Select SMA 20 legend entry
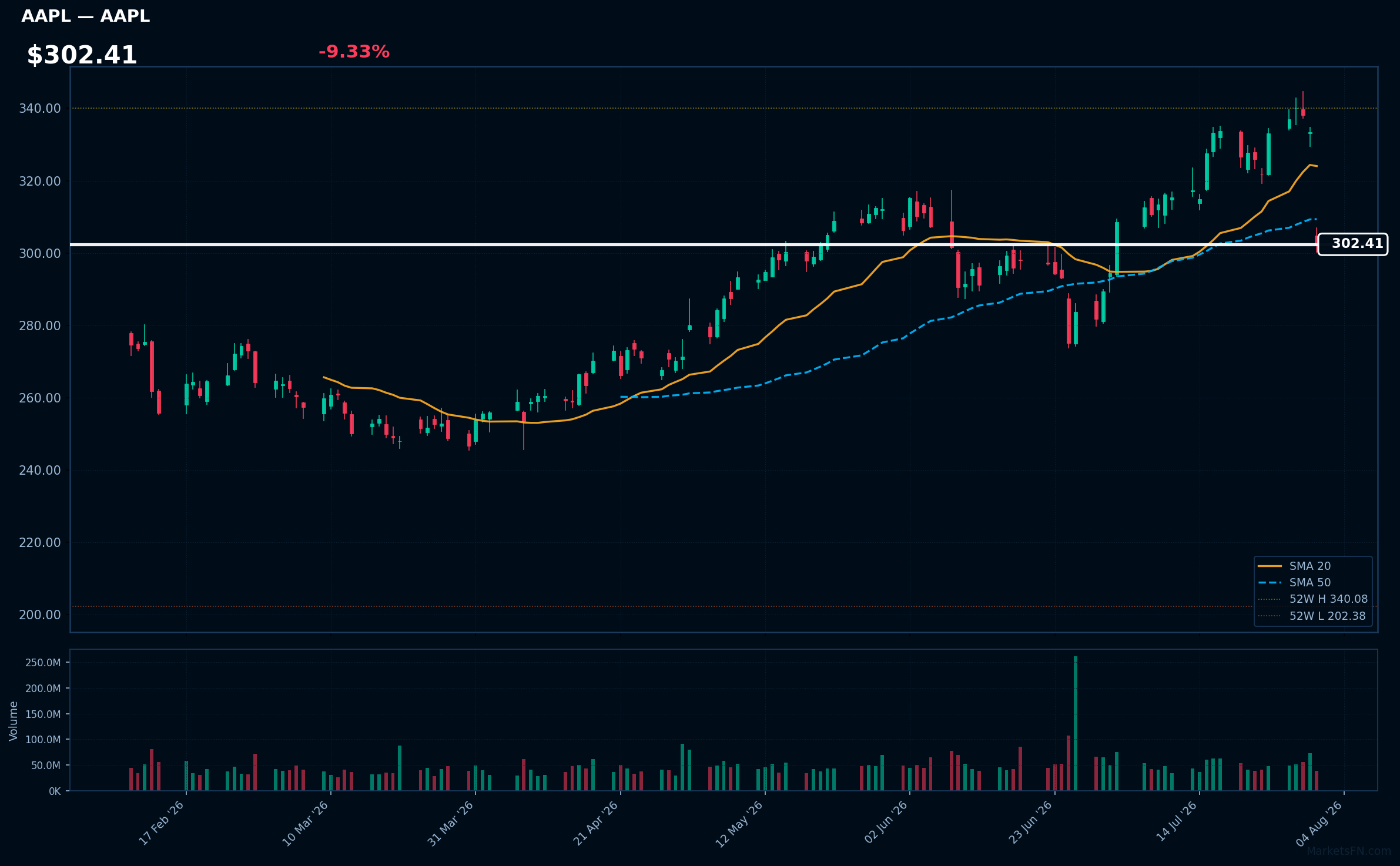Viewport: 1400px width, 866px height. pos(1294,566)
